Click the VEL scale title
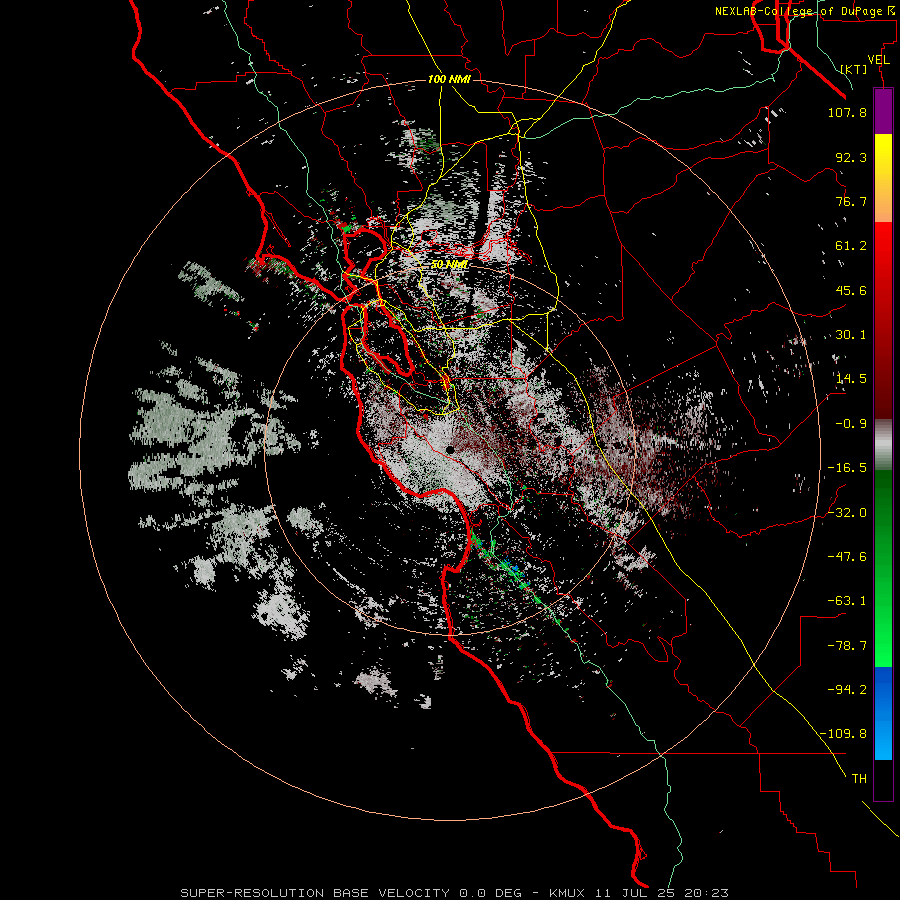 pyautogui.click(x=878, y=60)
